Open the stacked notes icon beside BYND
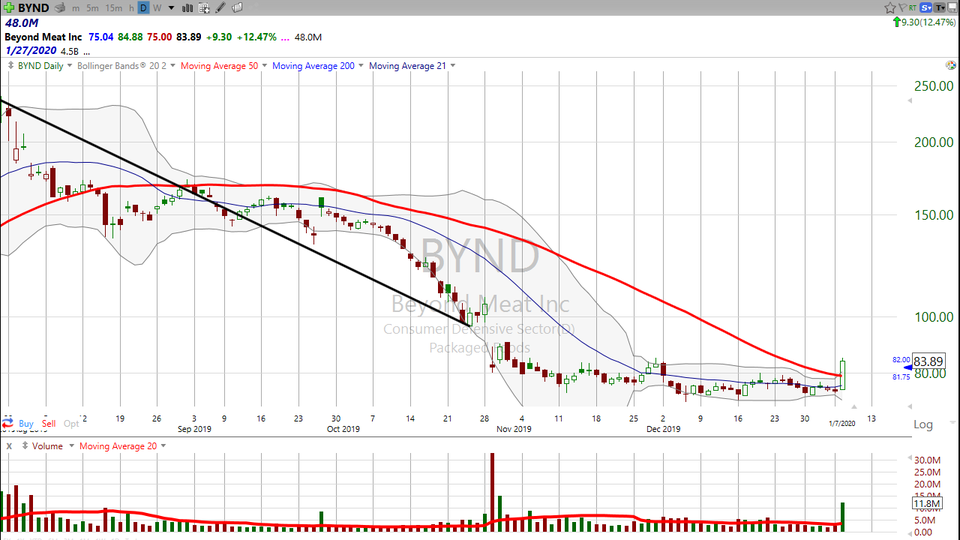 [59, 7]
